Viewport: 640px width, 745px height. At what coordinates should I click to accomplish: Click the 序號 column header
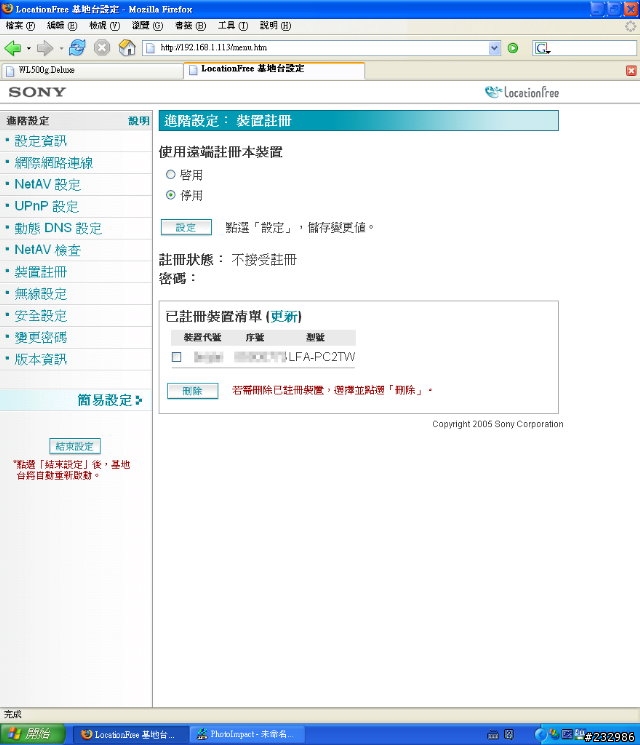coord(255,337)
